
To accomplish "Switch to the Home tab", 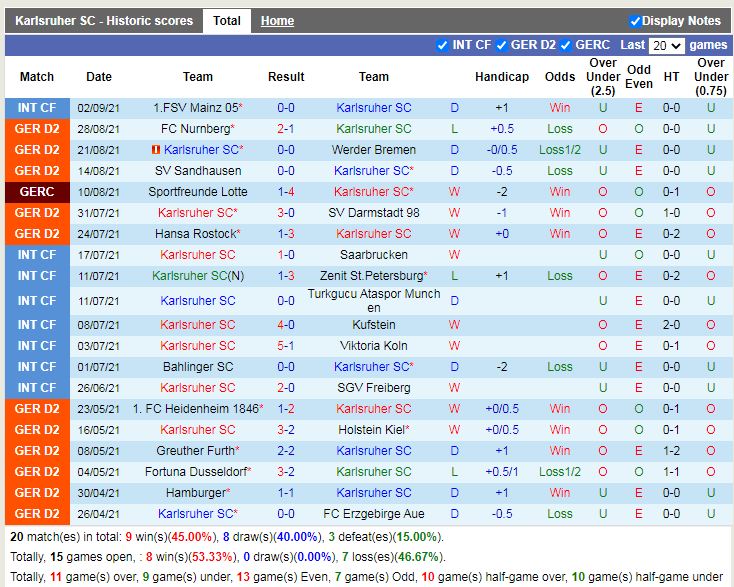I will (277, 21).
